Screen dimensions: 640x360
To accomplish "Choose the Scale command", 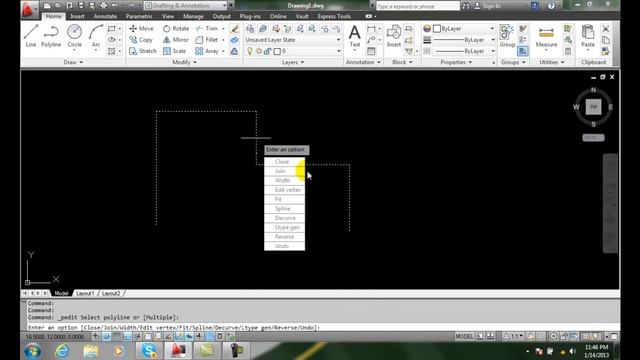I will [174, 51].
